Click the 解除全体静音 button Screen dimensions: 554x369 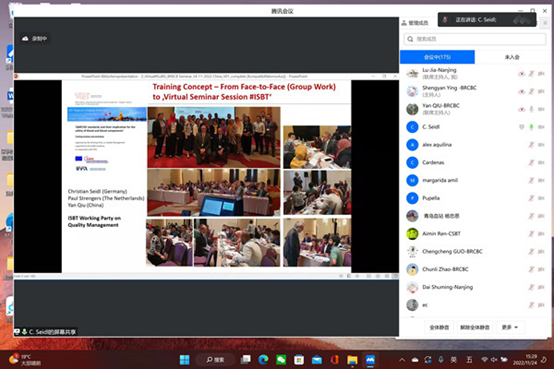[x=475, y=327]
